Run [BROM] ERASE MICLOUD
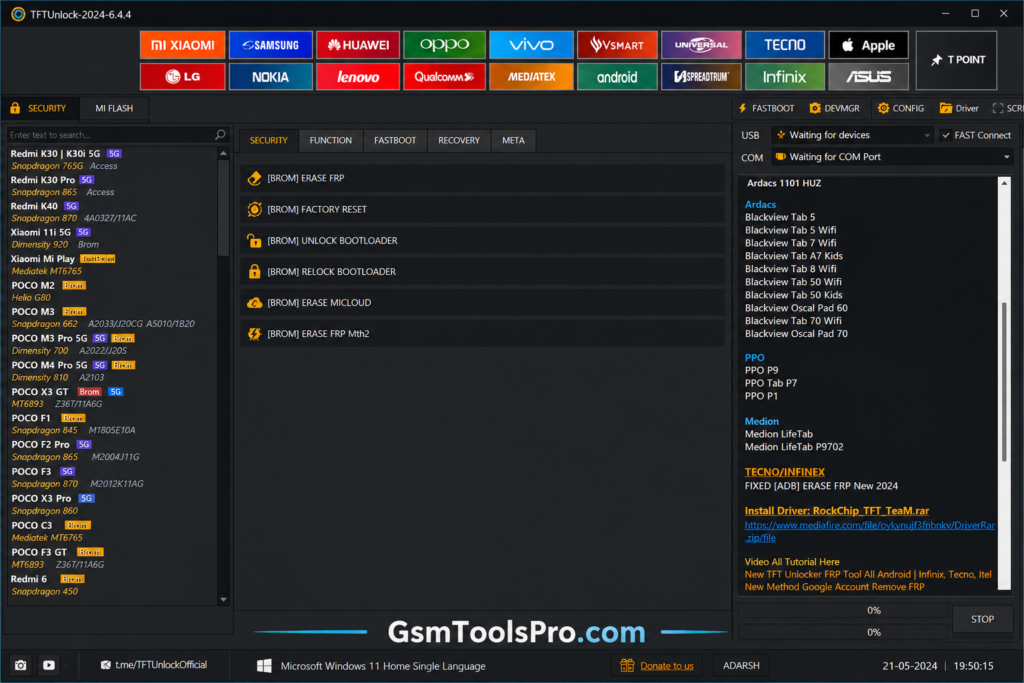 tap(483, 303)
